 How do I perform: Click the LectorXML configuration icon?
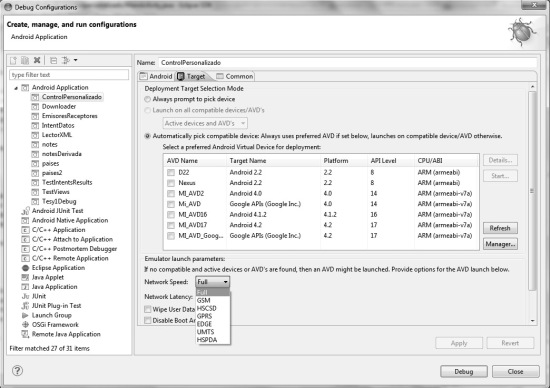(x=35, y=135)
